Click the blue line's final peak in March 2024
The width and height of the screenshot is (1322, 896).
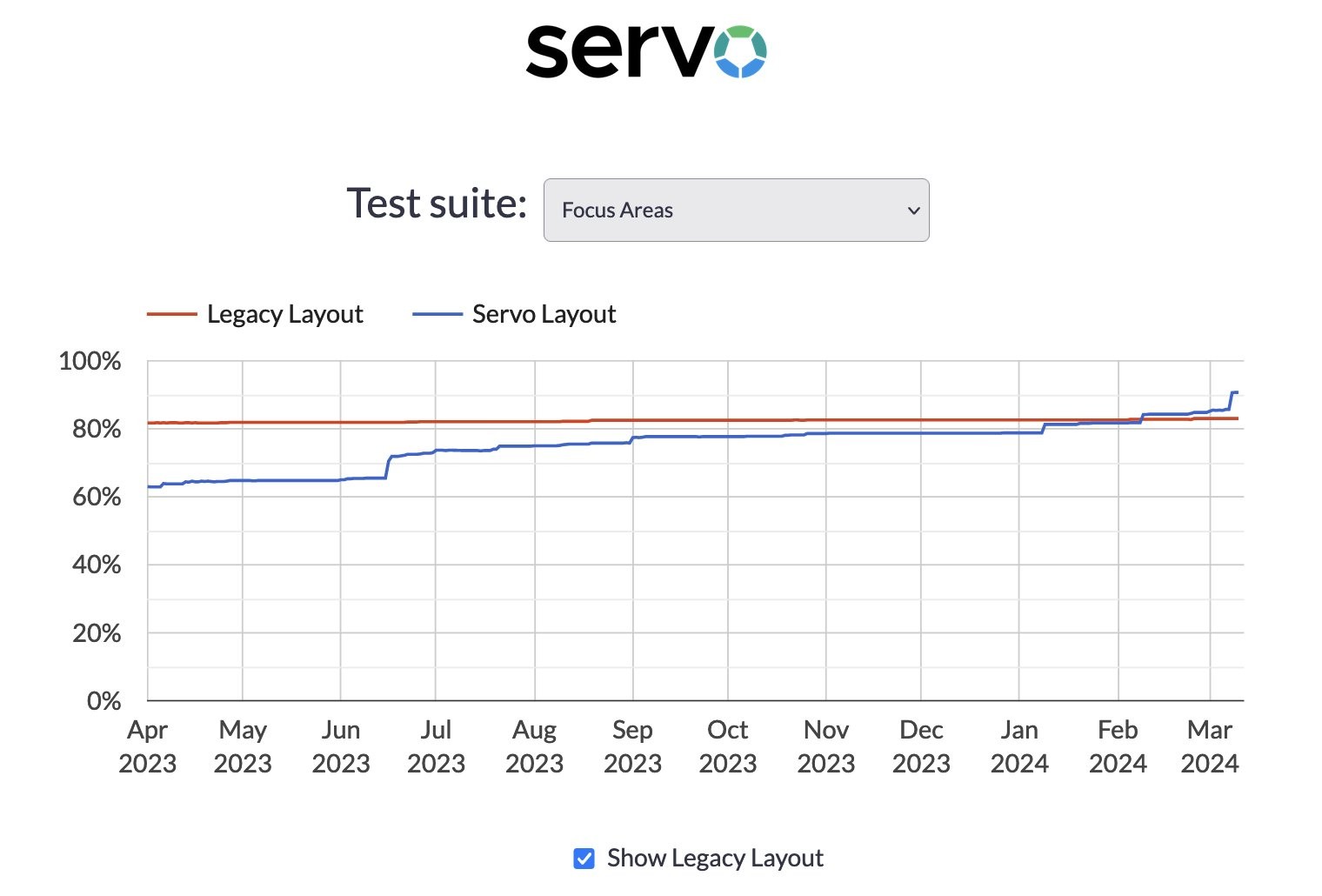(1234, 392)
